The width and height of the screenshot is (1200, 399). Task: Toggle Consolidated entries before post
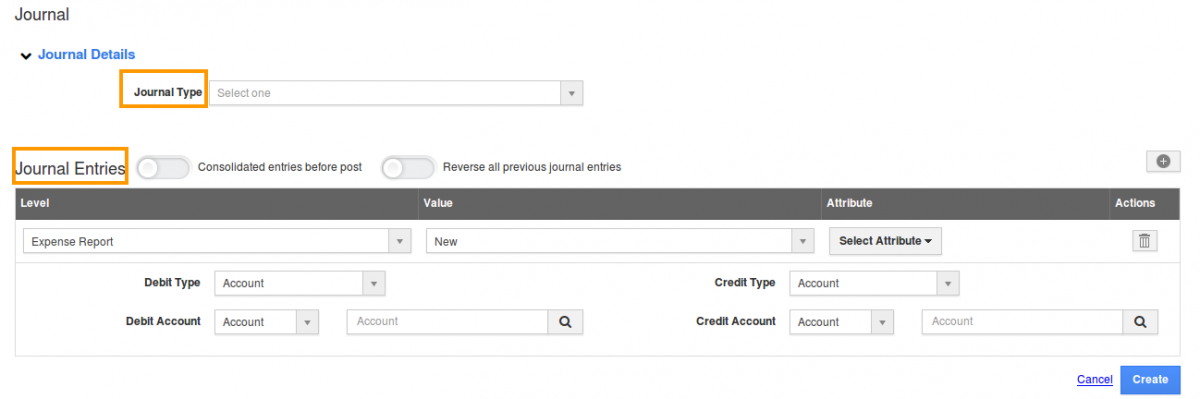point(163,168)
